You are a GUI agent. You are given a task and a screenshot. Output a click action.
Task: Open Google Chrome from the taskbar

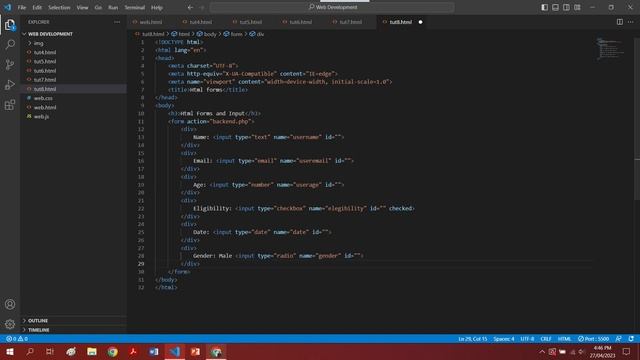(113, 351)
